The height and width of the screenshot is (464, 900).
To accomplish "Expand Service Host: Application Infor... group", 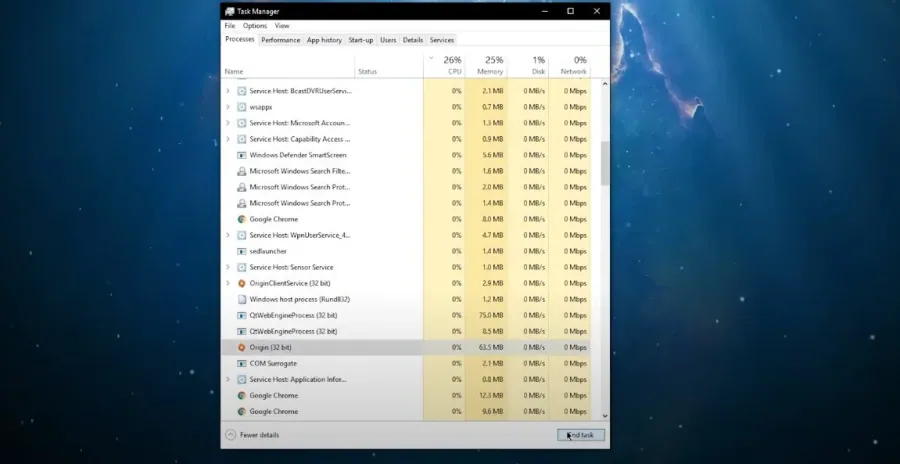I will point(228,380).
